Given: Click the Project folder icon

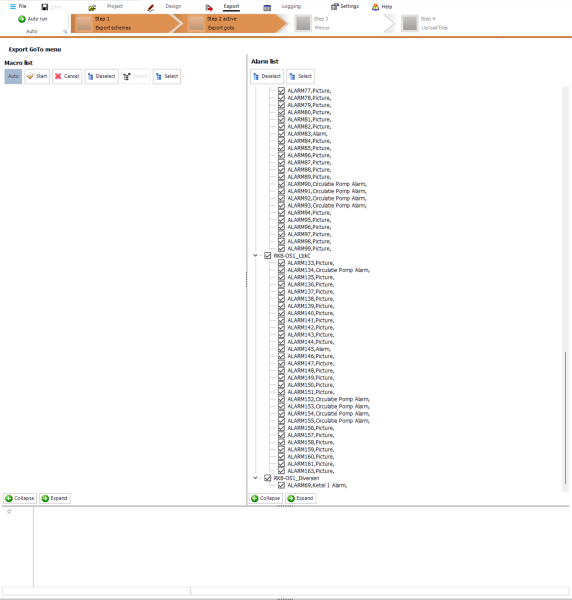Looking at the screenshot, I should point(92,7).
